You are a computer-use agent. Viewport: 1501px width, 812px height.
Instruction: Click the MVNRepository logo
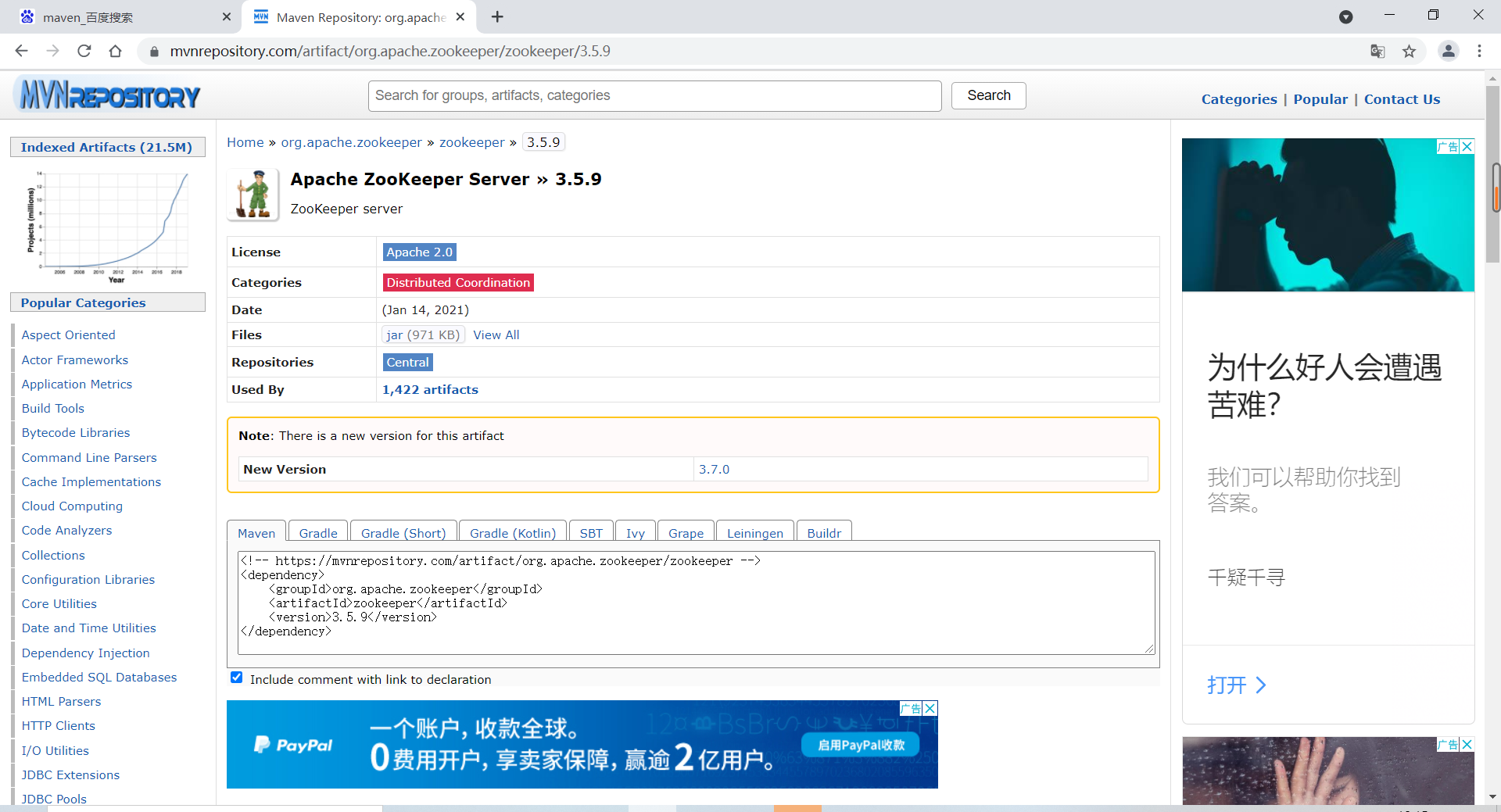[107, 95]
